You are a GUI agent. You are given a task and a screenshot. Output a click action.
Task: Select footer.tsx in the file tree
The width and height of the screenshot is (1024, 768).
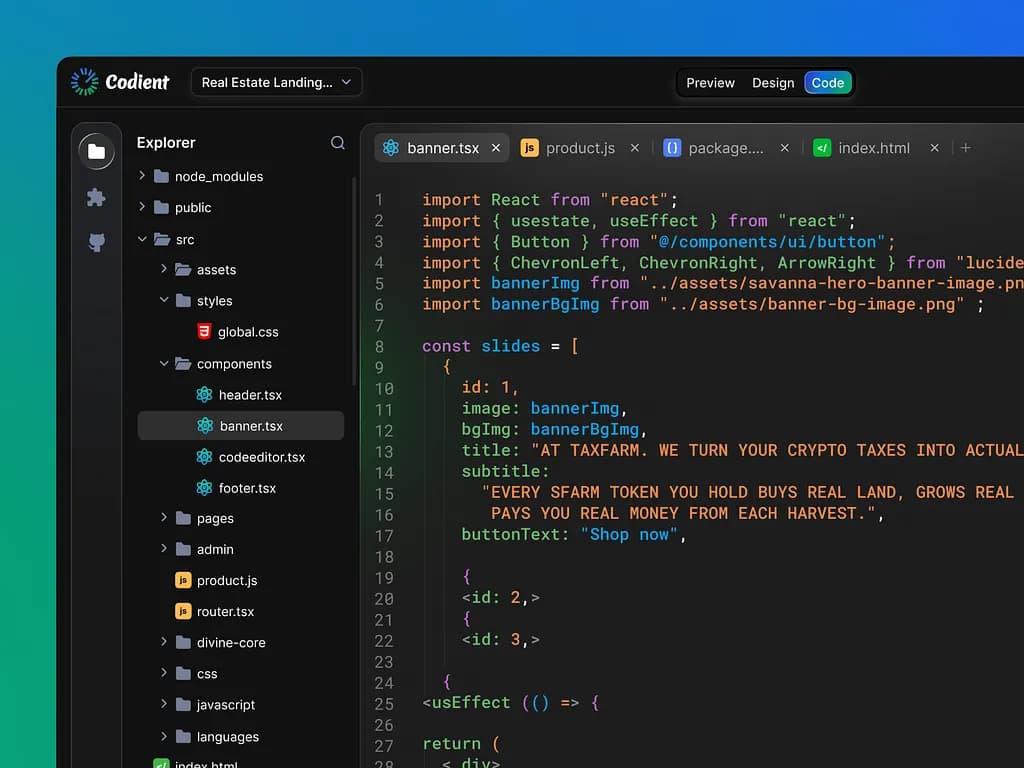tap(245, 488)
